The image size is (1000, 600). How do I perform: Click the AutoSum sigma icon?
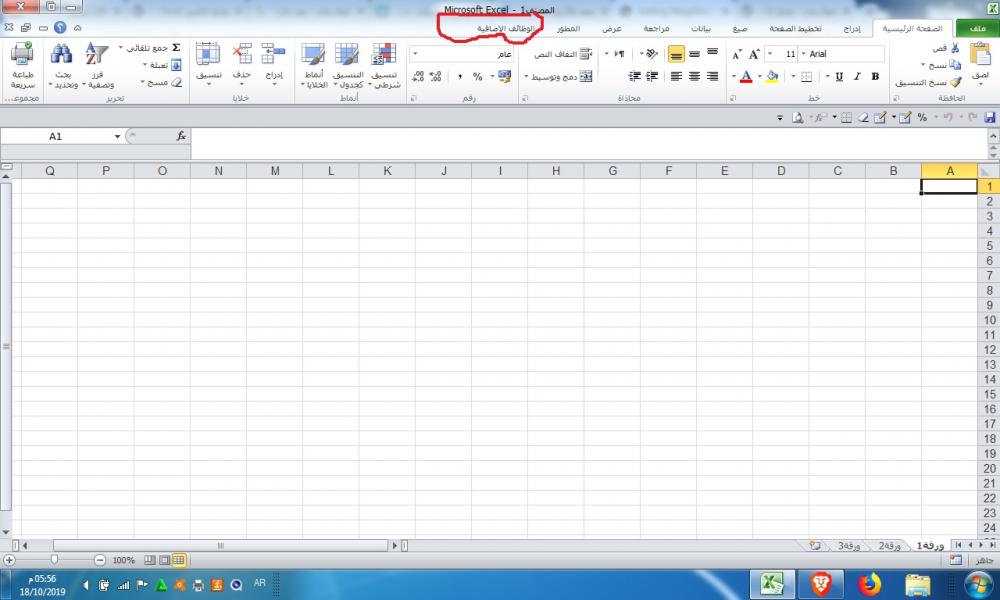pyautogui.click(x=176, y=47)
